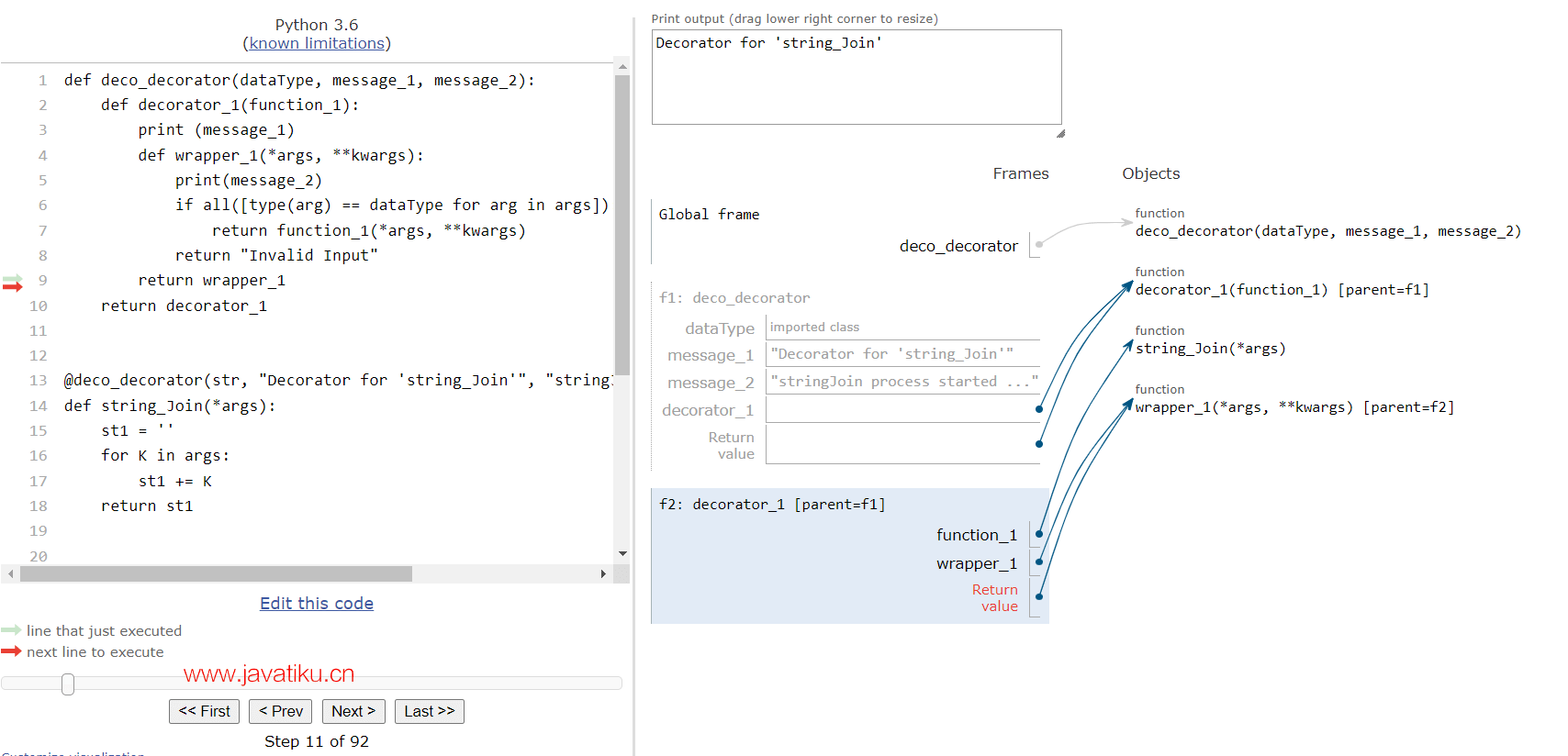Click the horizontal scrollbar thumb under code
The width and height of the screenshot is (1568, 756).
pos(216,573)
